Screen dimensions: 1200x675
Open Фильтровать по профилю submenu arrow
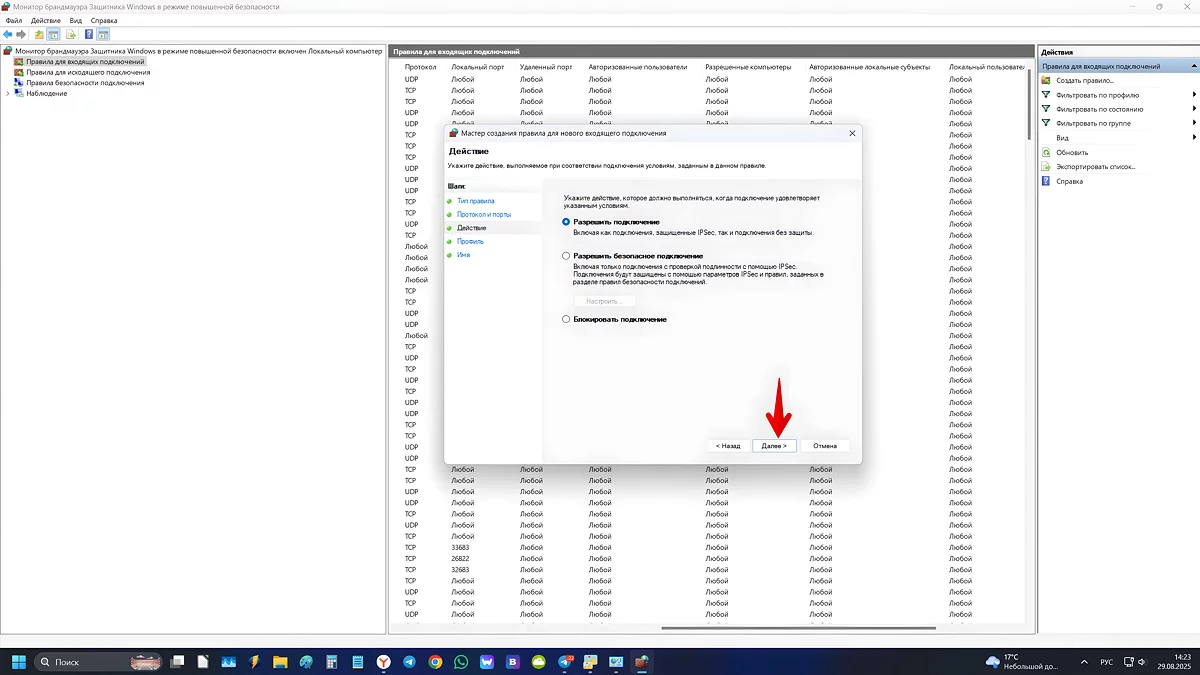pyautogui.click(x=1194, y=95)
